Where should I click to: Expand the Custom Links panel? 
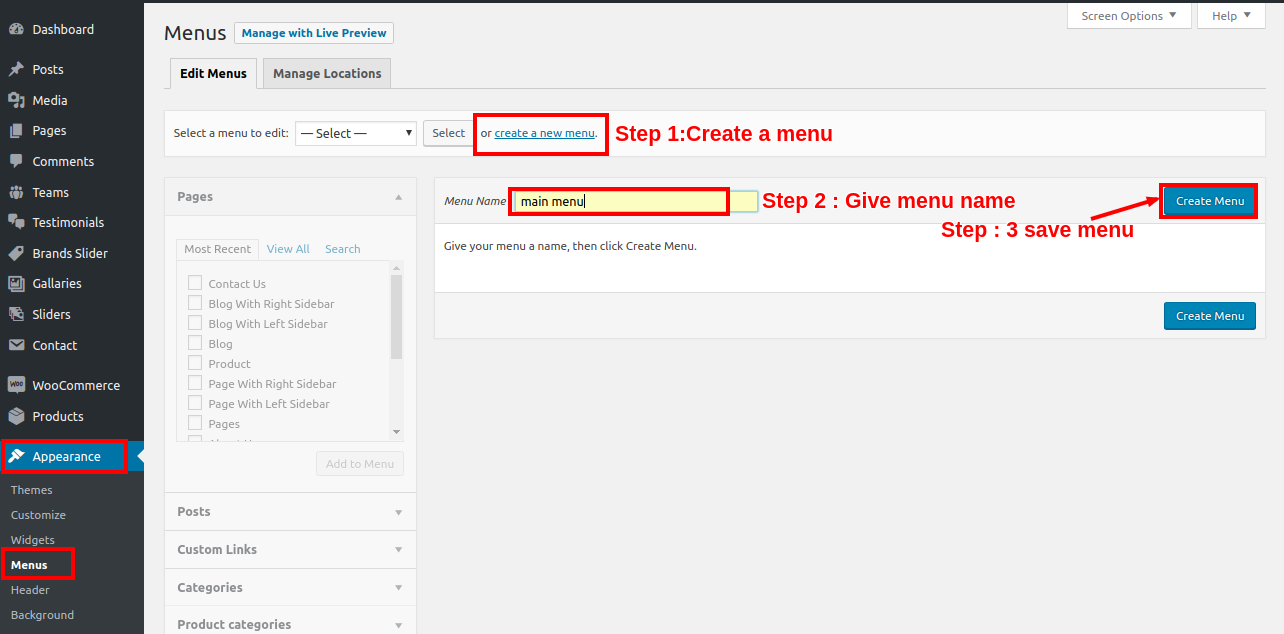[x=290, y=550]
